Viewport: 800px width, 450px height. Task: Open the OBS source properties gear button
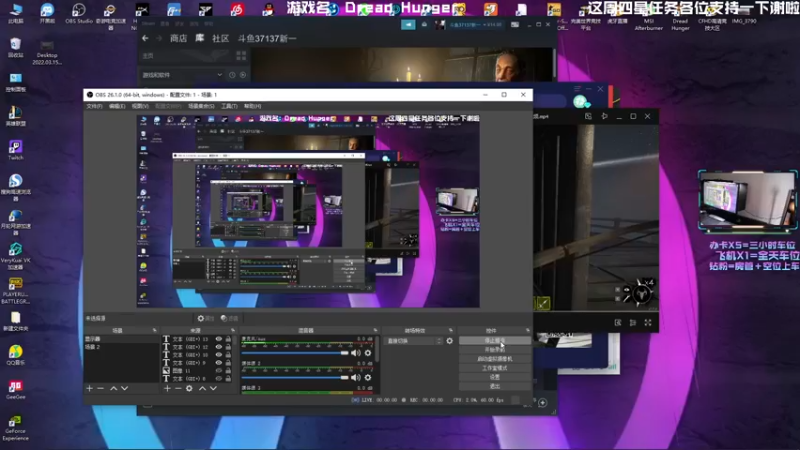tap(205, 318)
